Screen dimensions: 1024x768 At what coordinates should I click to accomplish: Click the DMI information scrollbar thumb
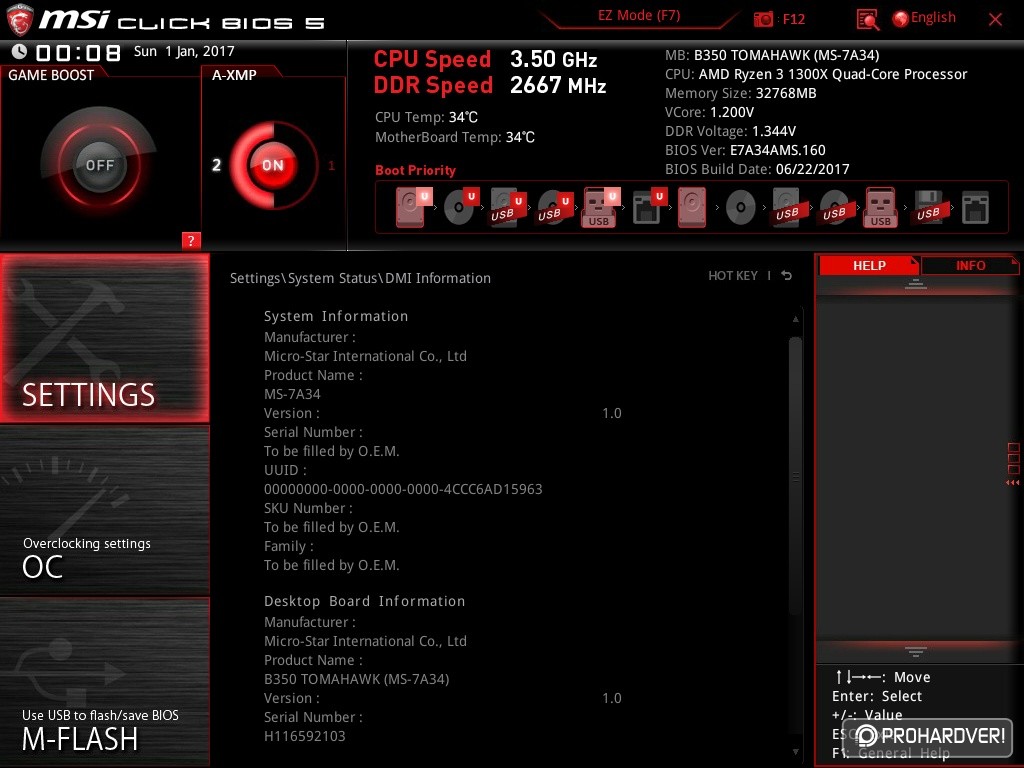[795, 475]
